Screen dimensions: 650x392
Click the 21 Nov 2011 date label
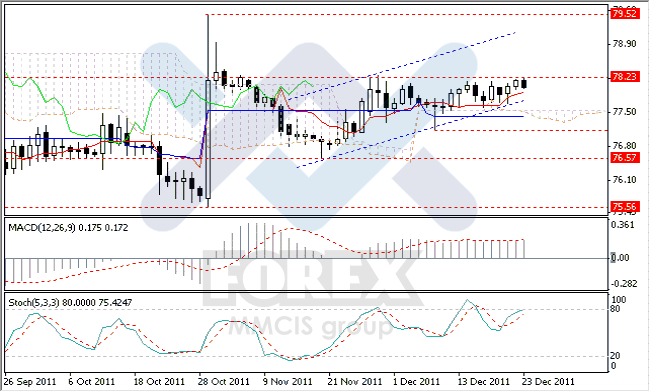click(x=354, y=382)
